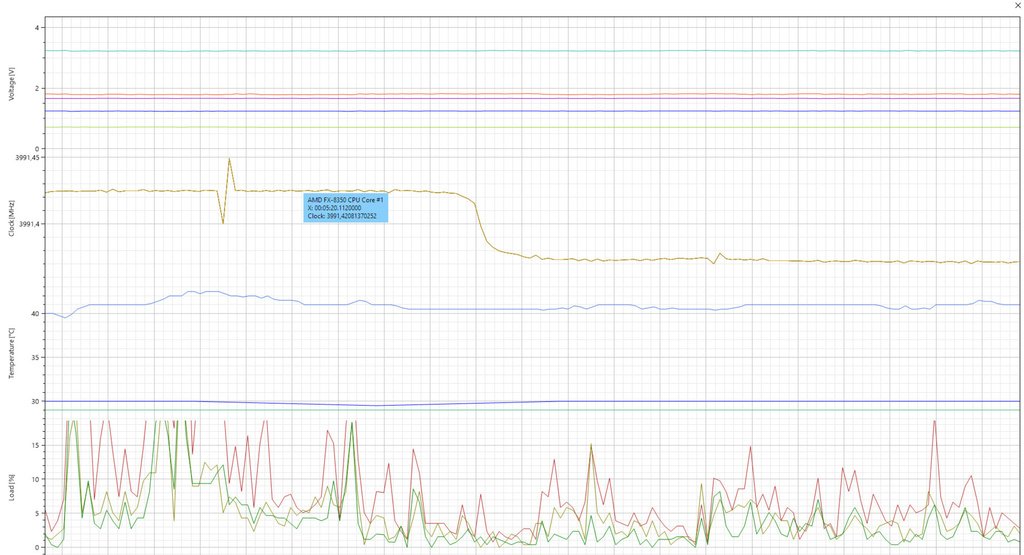Click the 35 temperature axis value
1024x555 pixels.
[x=35, y=358]
